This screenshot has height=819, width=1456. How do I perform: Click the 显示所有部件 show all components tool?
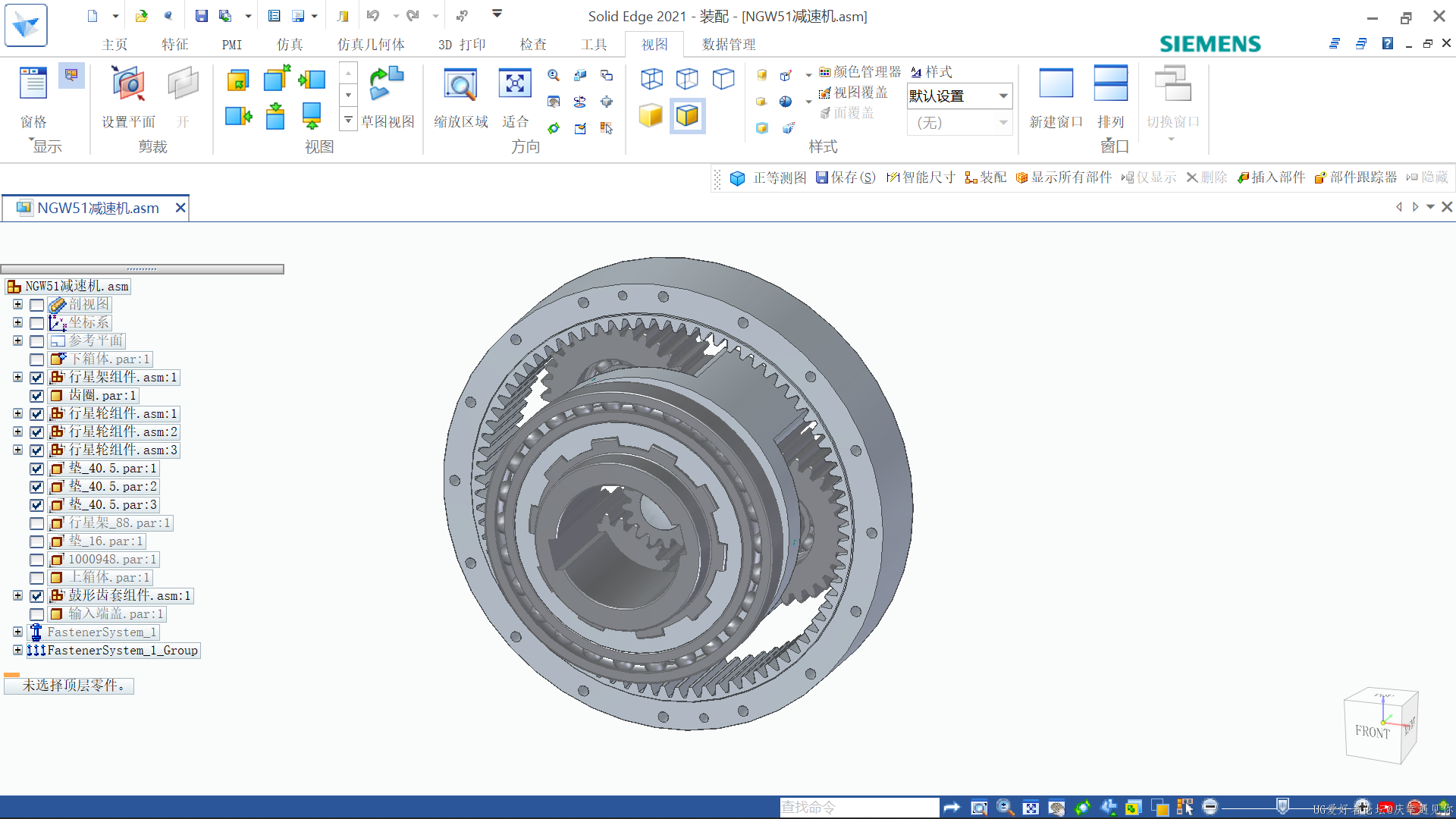pyautogui.click(x=1064, y=177)
